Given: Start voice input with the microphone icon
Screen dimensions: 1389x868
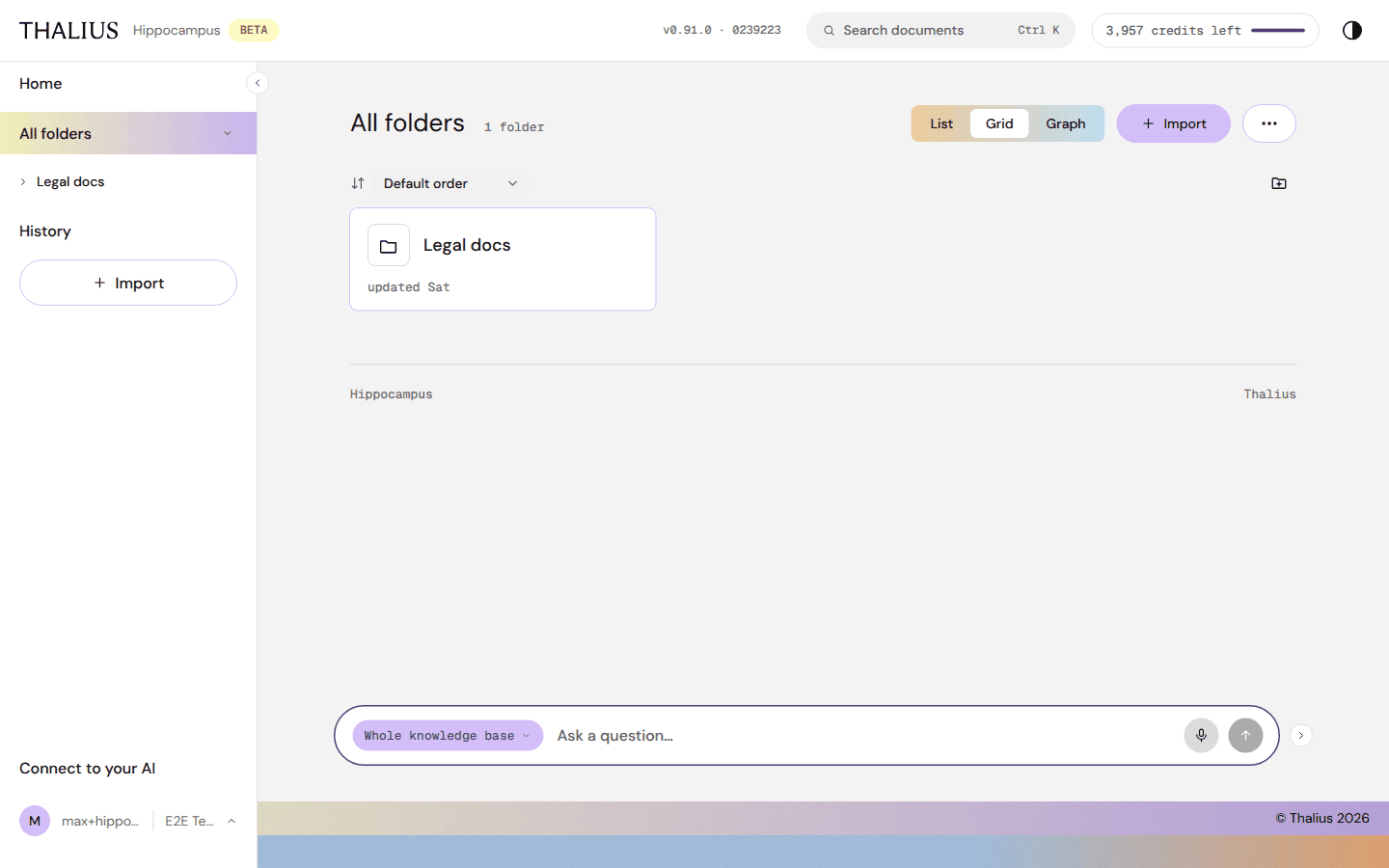Looking at the screenshot, I should click(x=1201, y=735).
